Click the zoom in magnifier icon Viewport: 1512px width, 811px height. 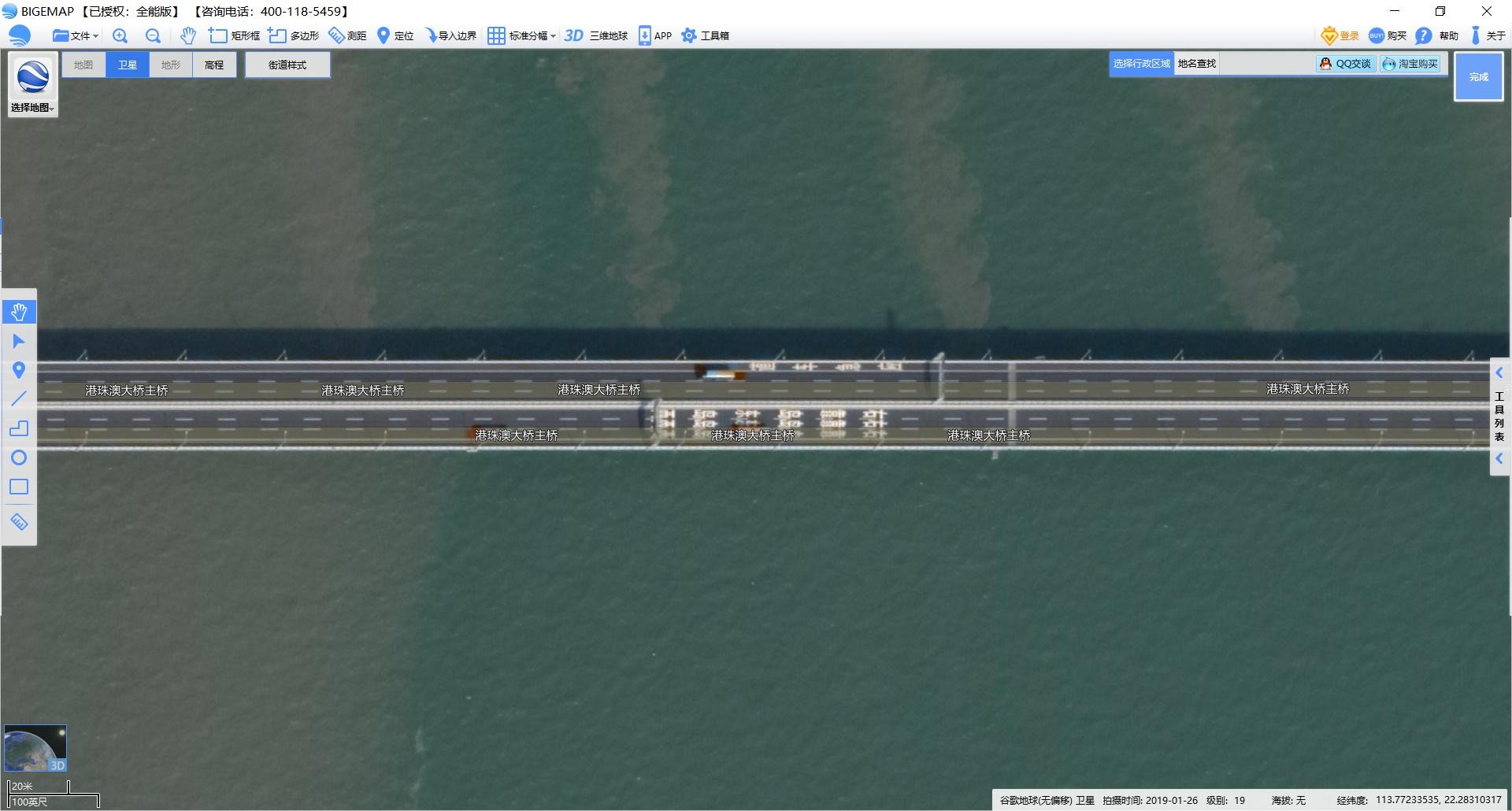click(120, 35)
